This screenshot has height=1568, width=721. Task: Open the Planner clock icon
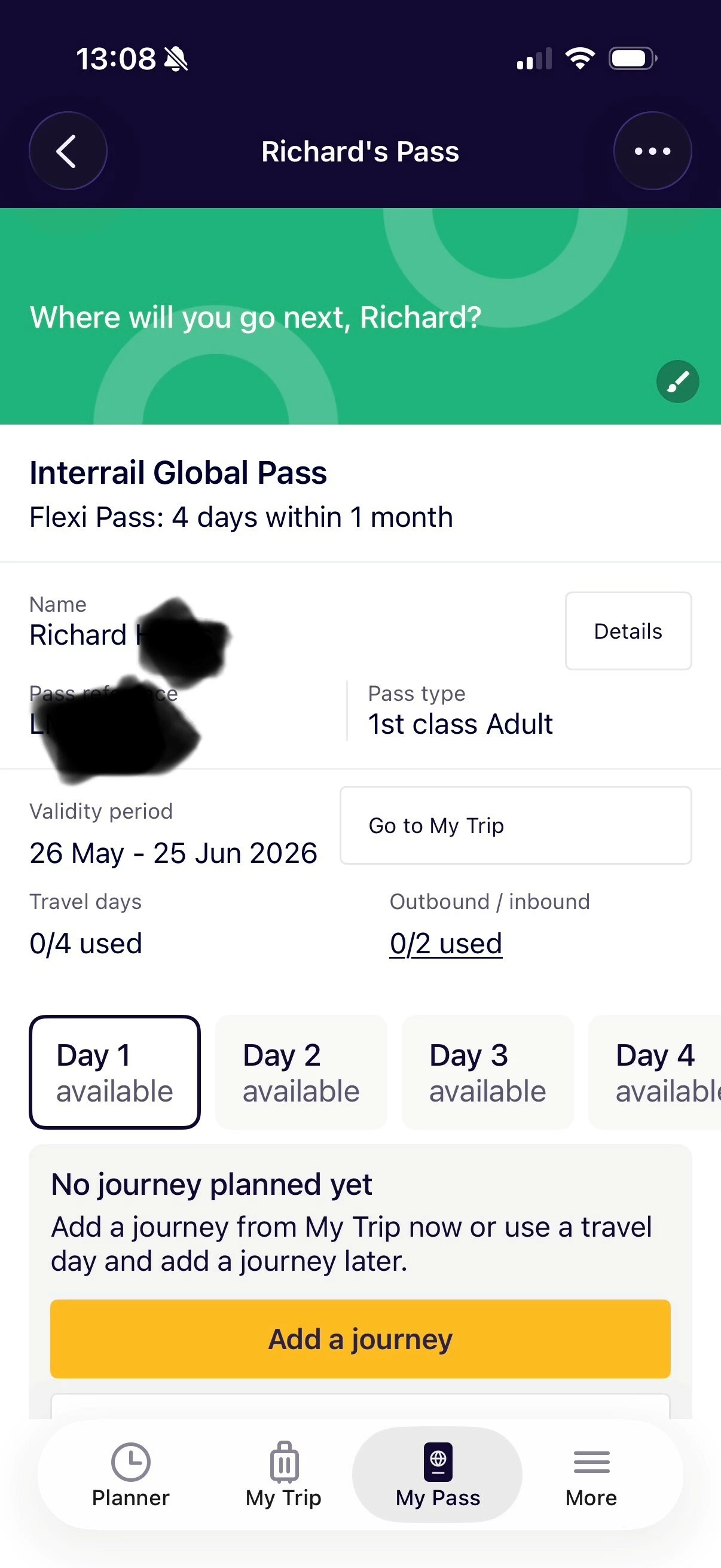130,1461
